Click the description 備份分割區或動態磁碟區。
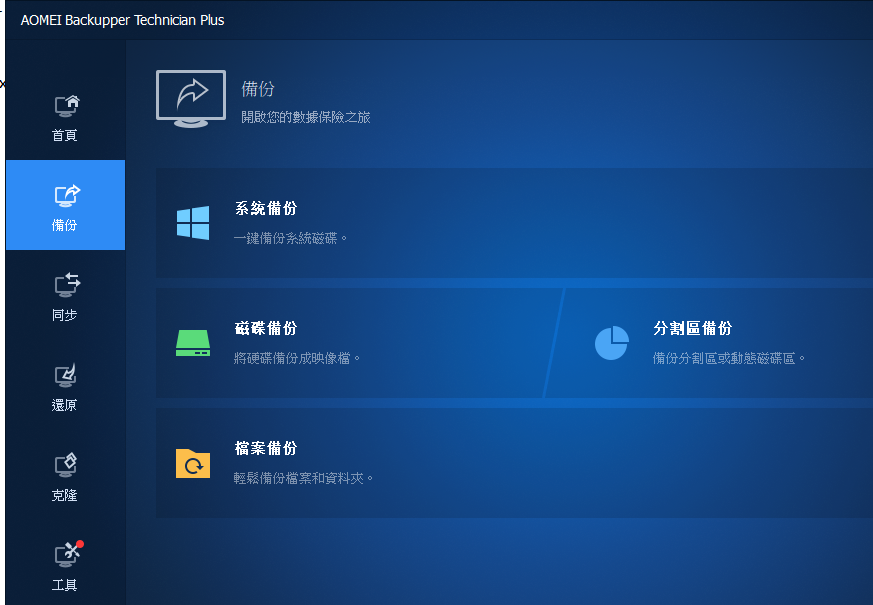Viewport: 873px width, 605px height. coord(729,358)
